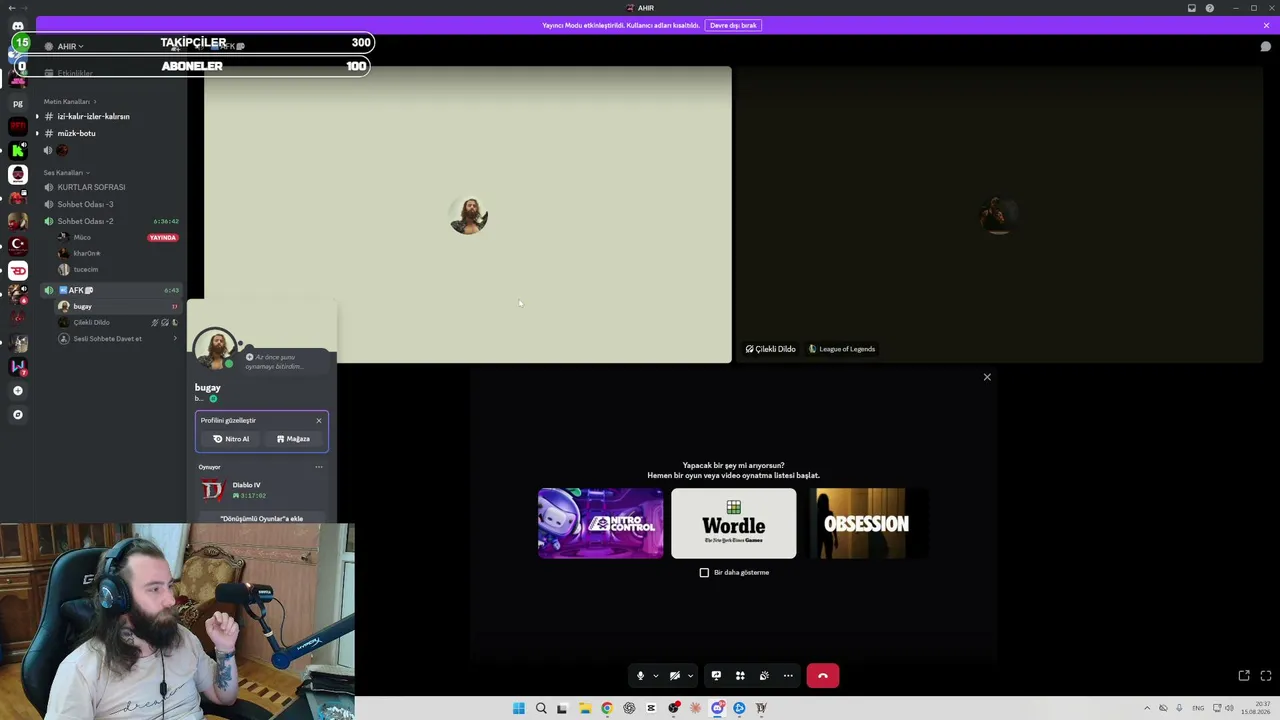Open the microphone options dropdown arrow
1280x720 pixels.
[656, 676]
